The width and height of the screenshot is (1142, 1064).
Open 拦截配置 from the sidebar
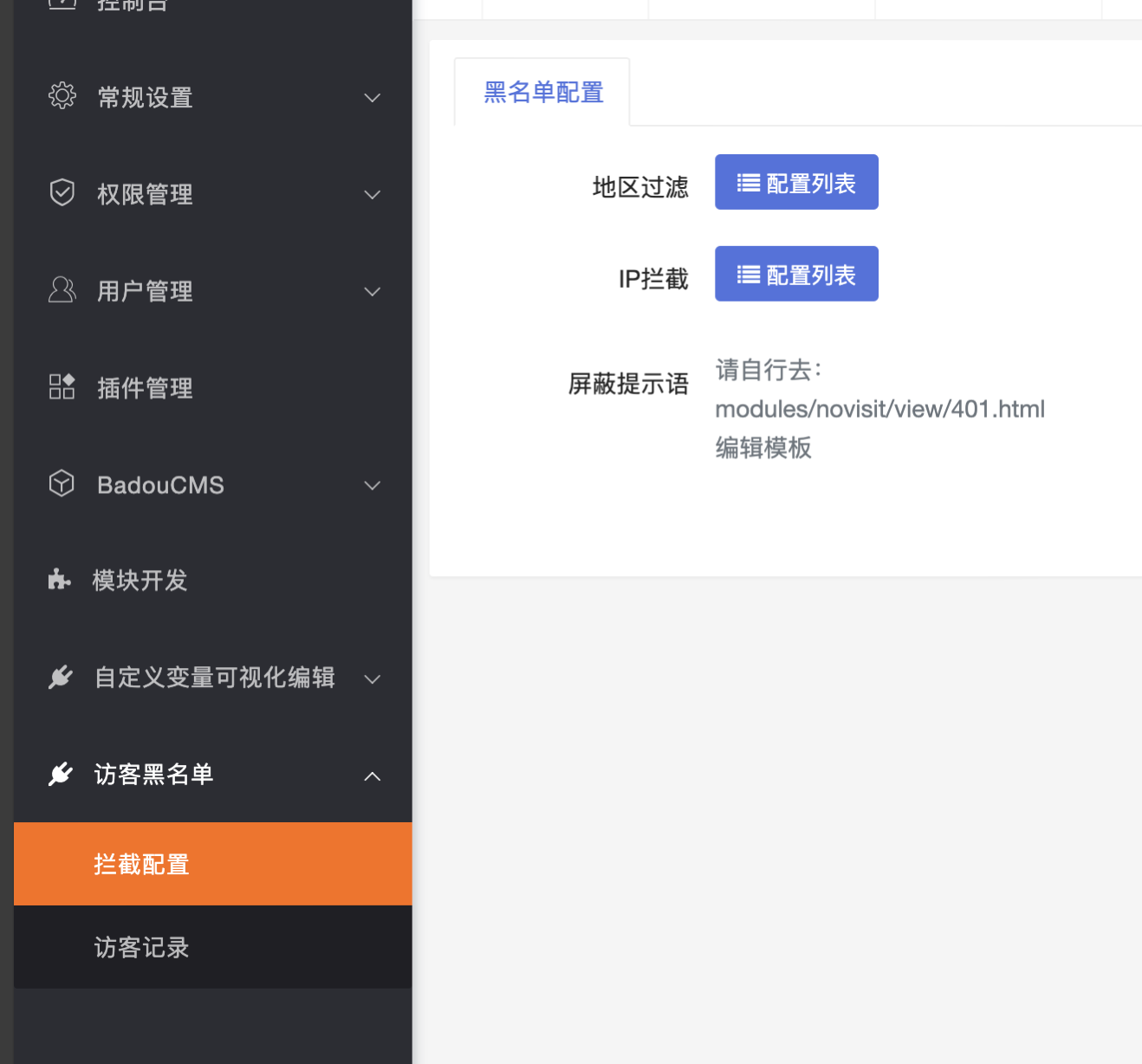pos(140,864)
